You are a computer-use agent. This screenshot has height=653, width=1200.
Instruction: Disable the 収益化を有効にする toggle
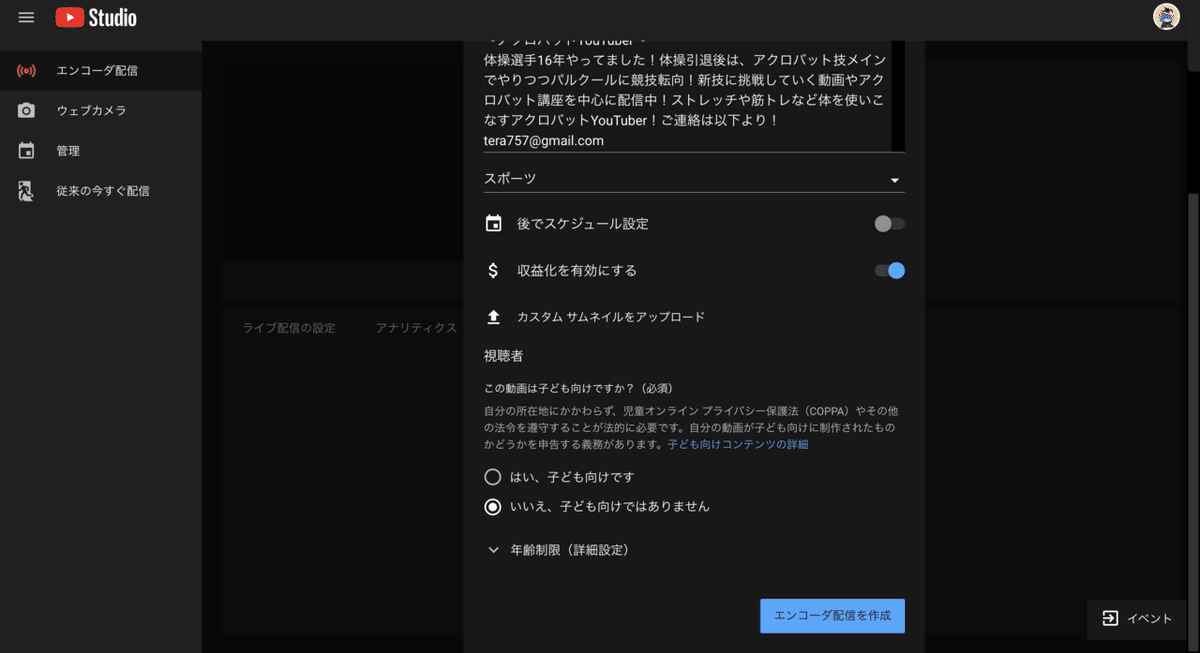pos(888,270)
